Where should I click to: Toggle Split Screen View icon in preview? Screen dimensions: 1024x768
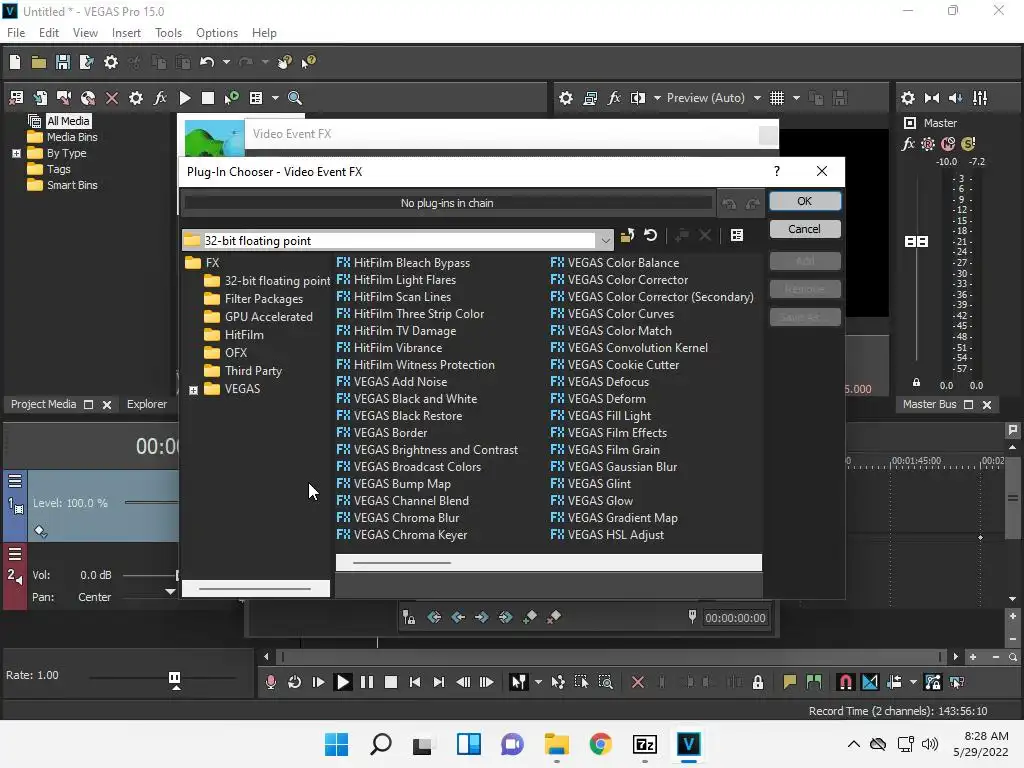[637, 98]
